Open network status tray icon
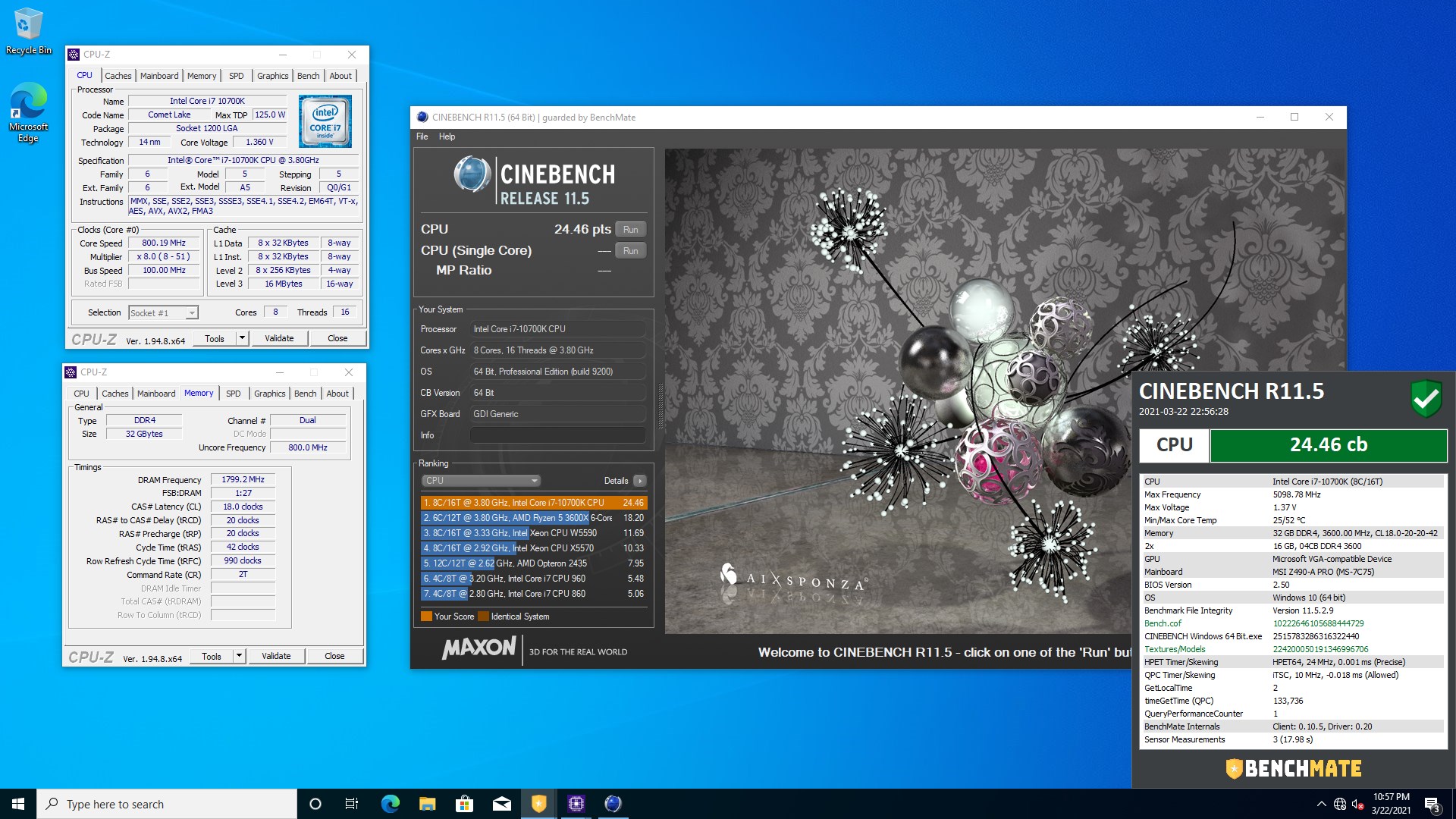Screen dimensions: 1456x819 pyautogui.click(x=1340, y=804)
